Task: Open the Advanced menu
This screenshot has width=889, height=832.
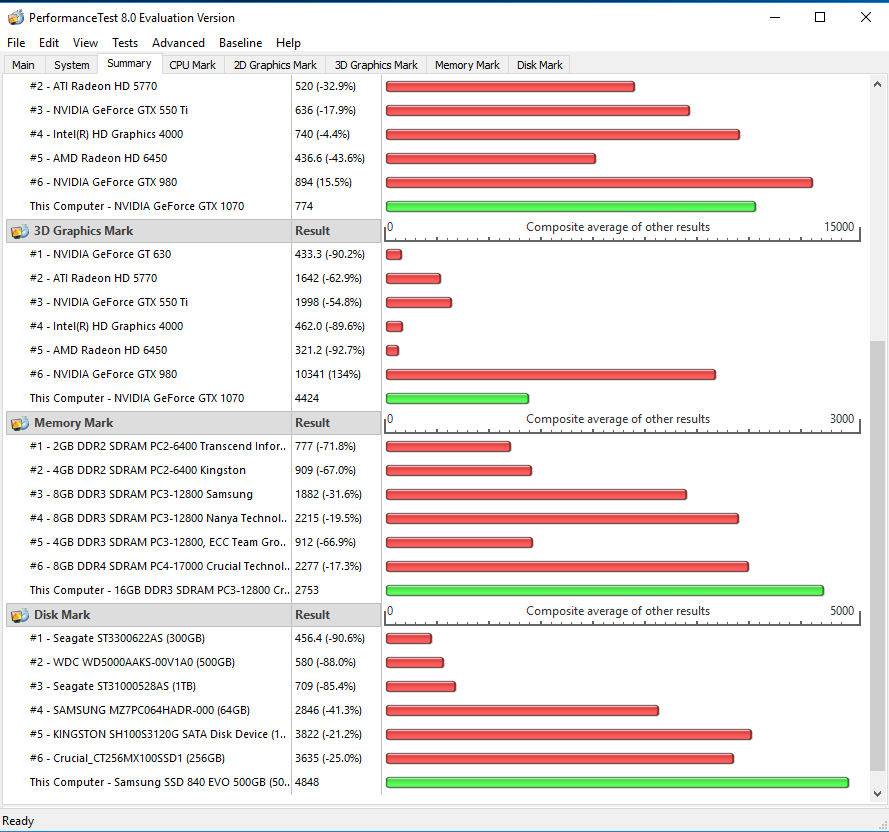Action: coord(178,43)
